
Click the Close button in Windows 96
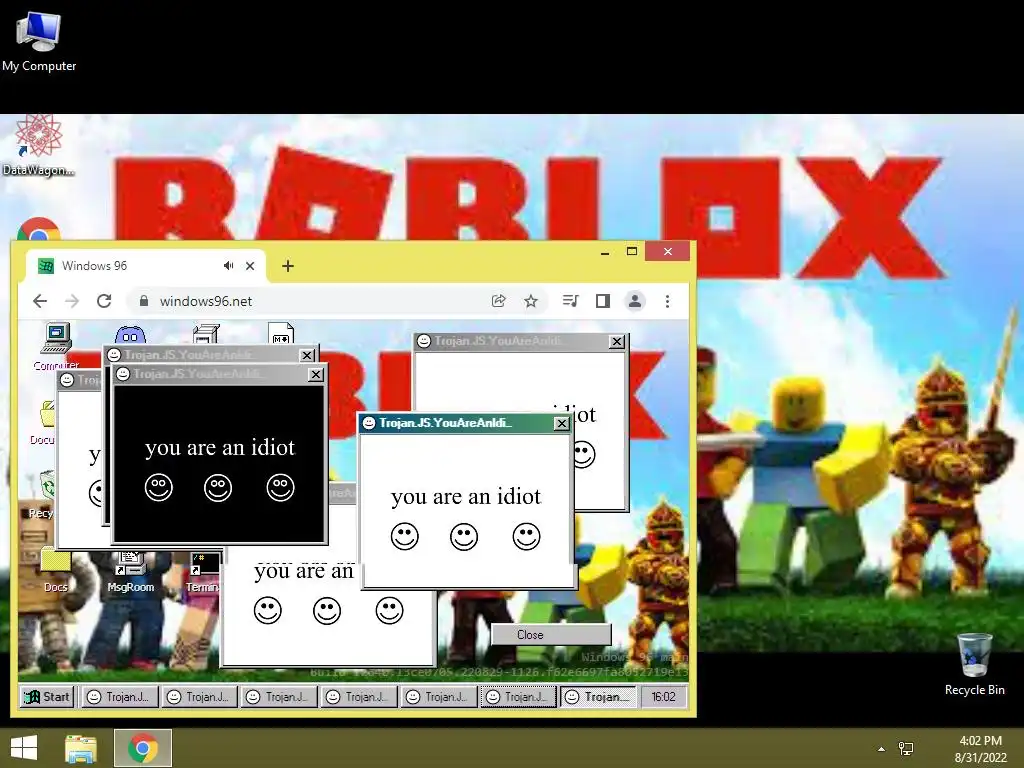[551, 635]
